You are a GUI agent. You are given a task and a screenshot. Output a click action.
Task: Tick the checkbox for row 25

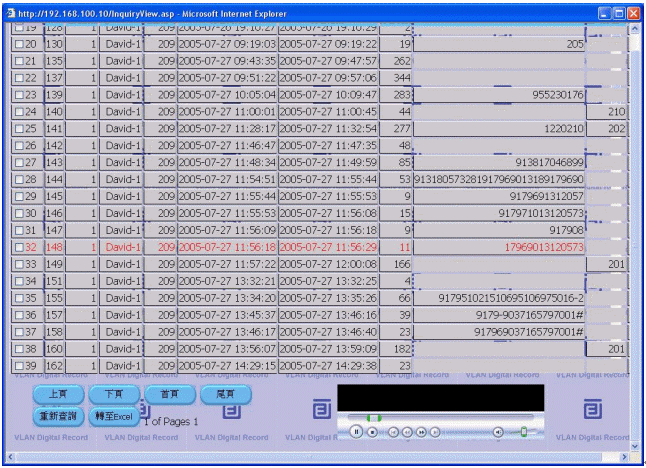tap(19, 129)
